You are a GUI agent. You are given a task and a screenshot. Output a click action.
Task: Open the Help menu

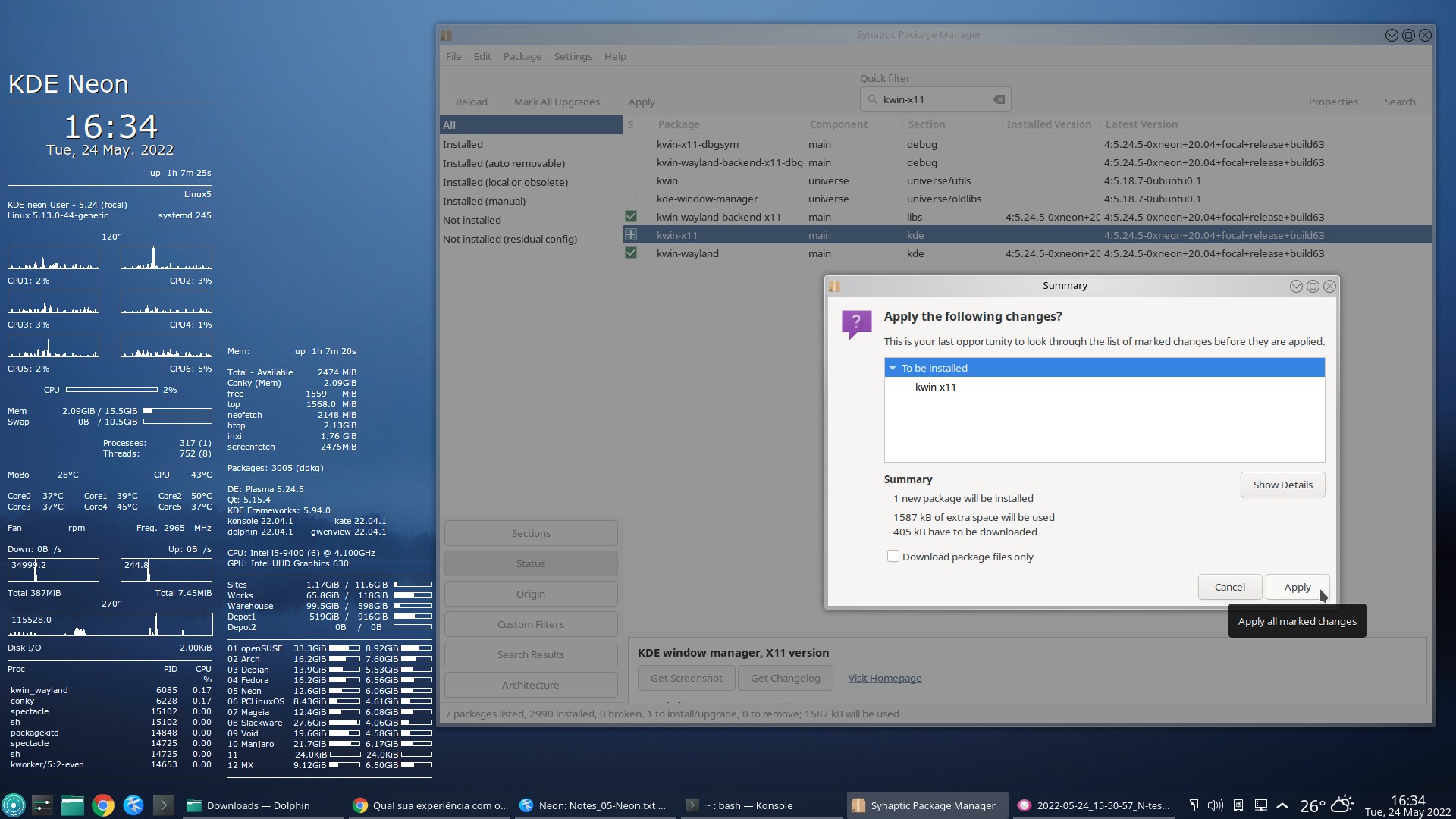[615, 56]
